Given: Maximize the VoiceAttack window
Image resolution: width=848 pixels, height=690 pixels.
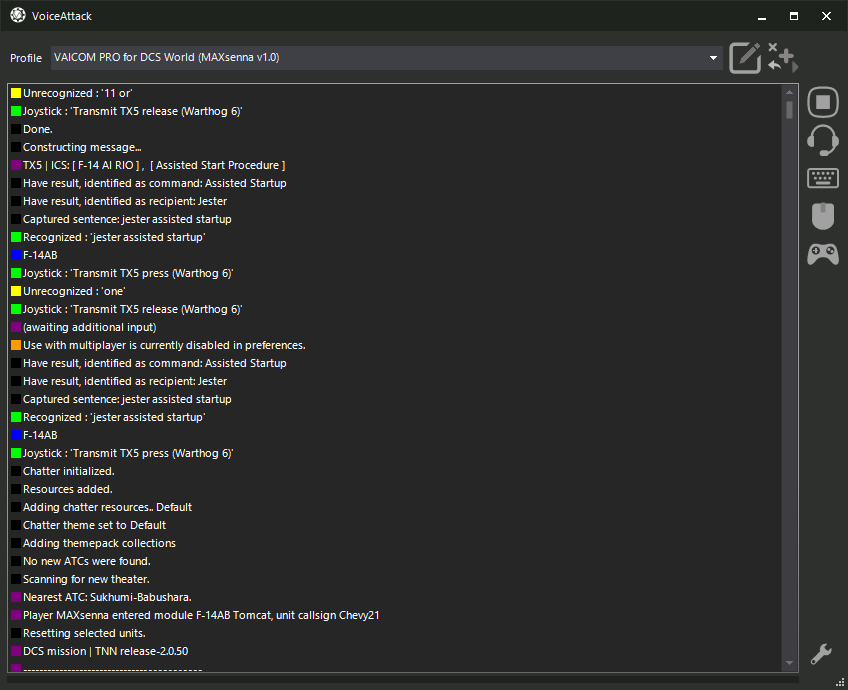Looking at the screenshot, I should coord(794,16).
